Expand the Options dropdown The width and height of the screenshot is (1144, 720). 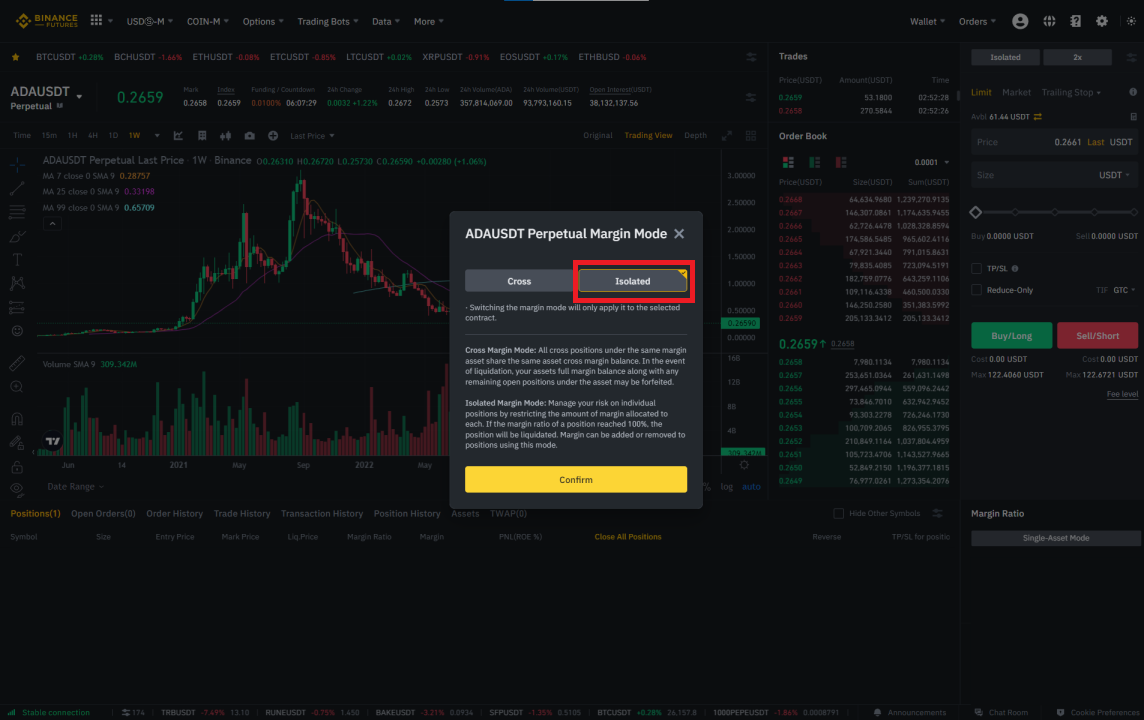pyautogui.click(x=263, y=21)
